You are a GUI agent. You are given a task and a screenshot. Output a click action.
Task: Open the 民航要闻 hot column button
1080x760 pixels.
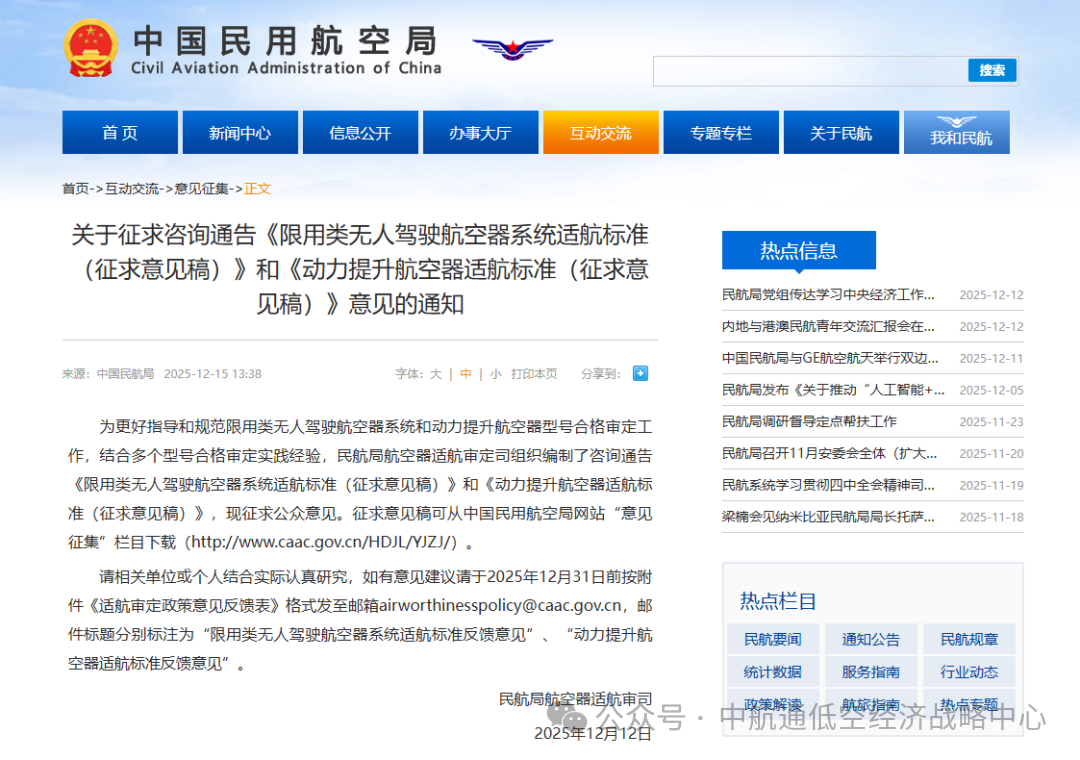[773, 640]
